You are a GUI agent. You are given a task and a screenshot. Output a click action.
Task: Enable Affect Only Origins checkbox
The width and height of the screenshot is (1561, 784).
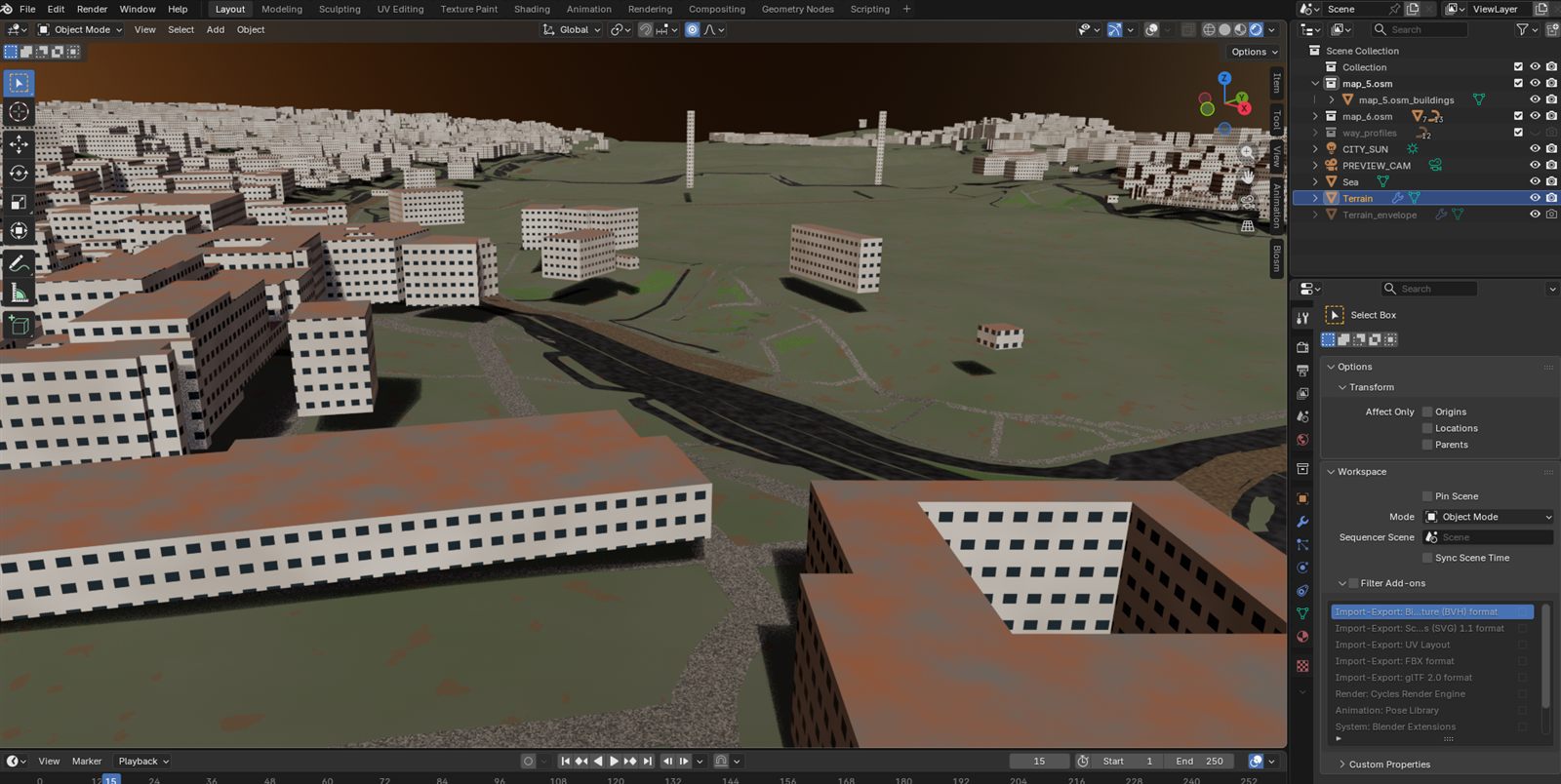click(x=1427, y=412)
